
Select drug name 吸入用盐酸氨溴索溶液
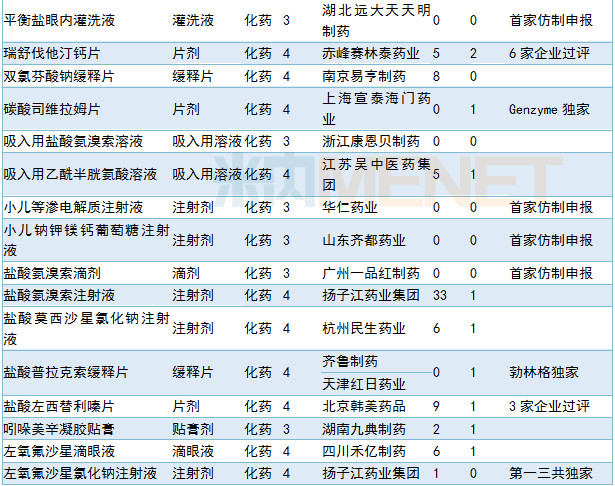73,141
